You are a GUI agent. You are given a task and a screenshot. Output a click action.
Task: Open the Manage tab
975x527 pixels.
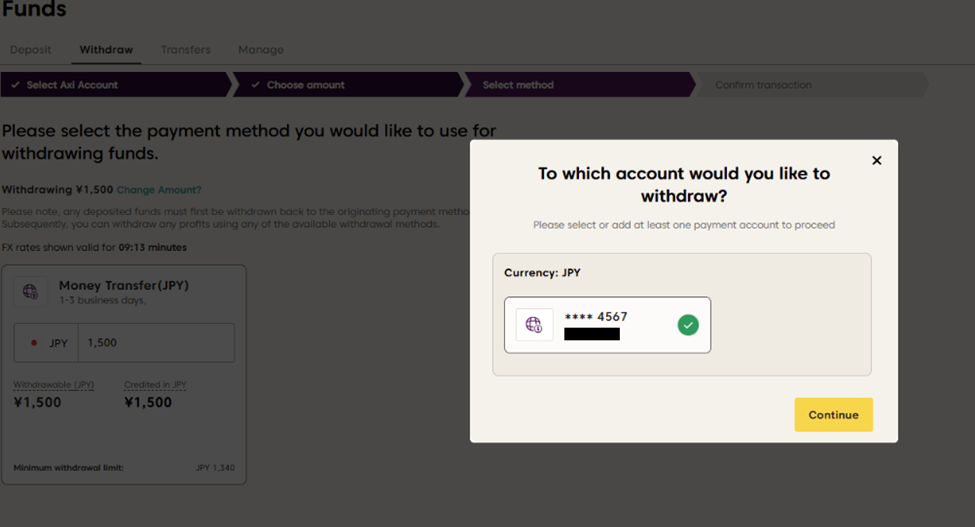(x=261, y=50)
